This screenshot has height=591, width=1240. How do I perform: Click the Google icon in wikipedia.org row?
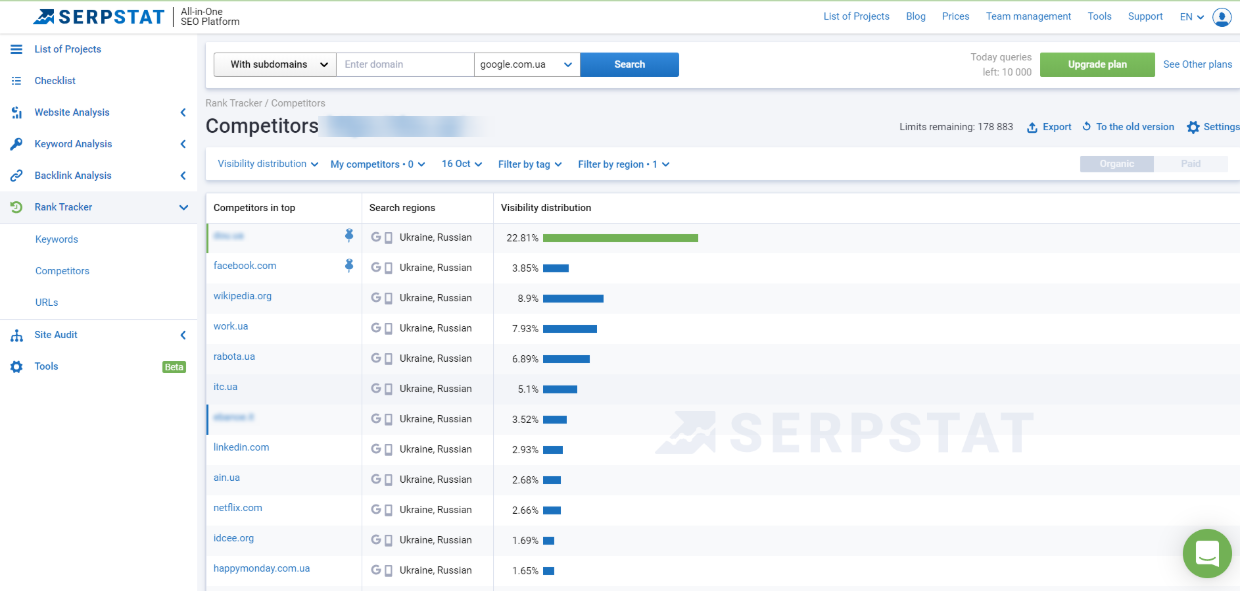pos(376,298)
